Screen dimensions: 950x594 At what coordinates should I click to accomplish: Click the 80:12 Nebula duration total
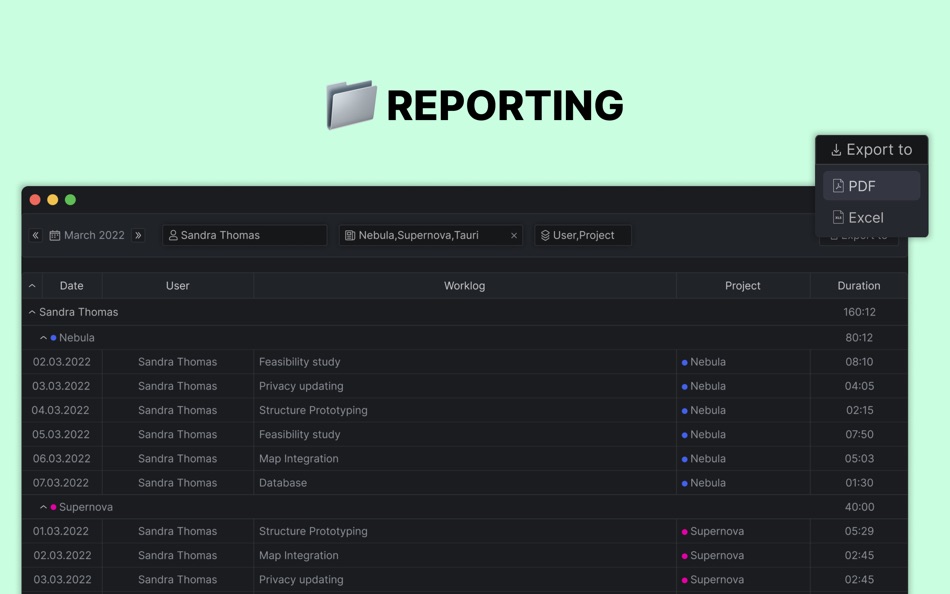click(859, 338)
